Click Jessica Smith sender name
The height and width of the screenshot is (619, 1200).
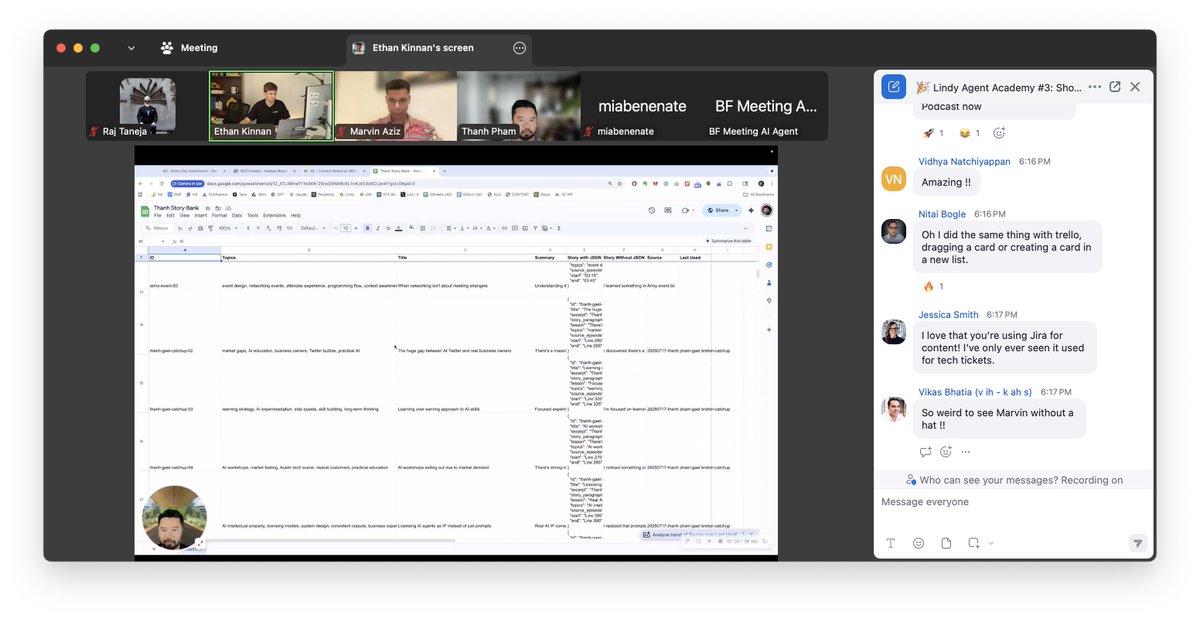click(x=949, y=314)
